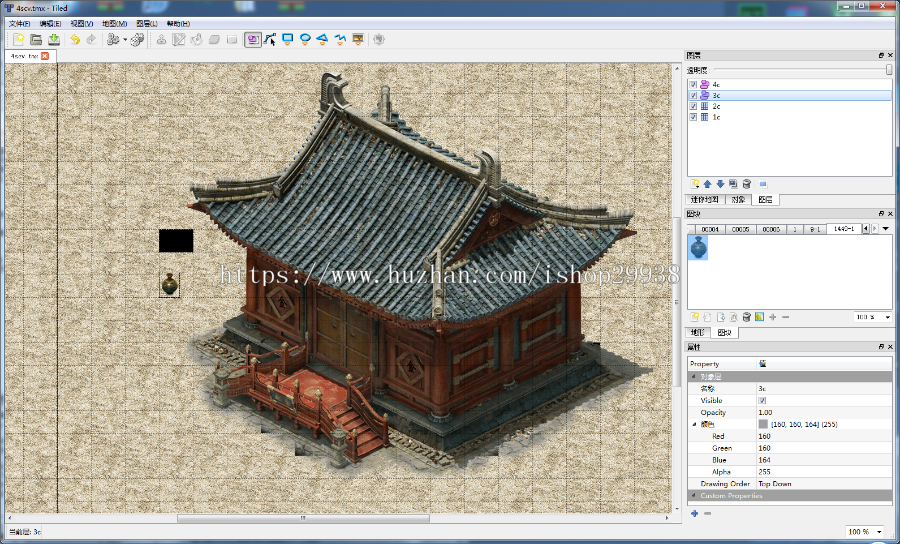Click the remove layer trash icon
Viewport: 900px width, 544px height.
coord(747,184)
